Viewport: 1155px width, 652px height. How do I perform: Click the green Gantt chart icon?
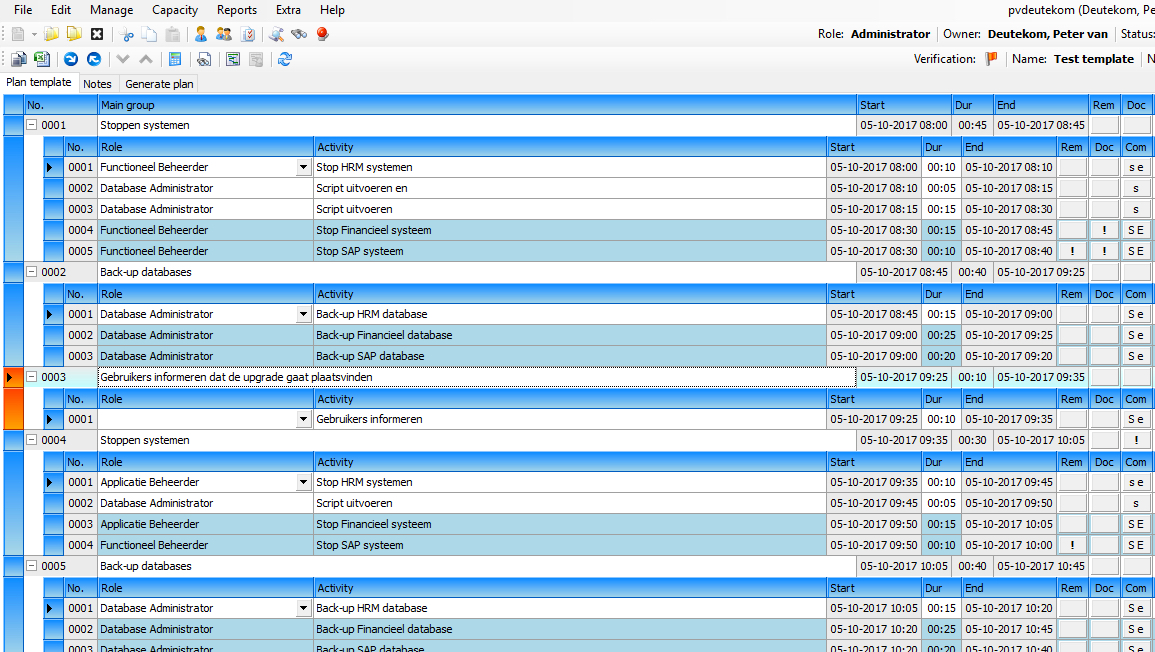click(233, 59)
